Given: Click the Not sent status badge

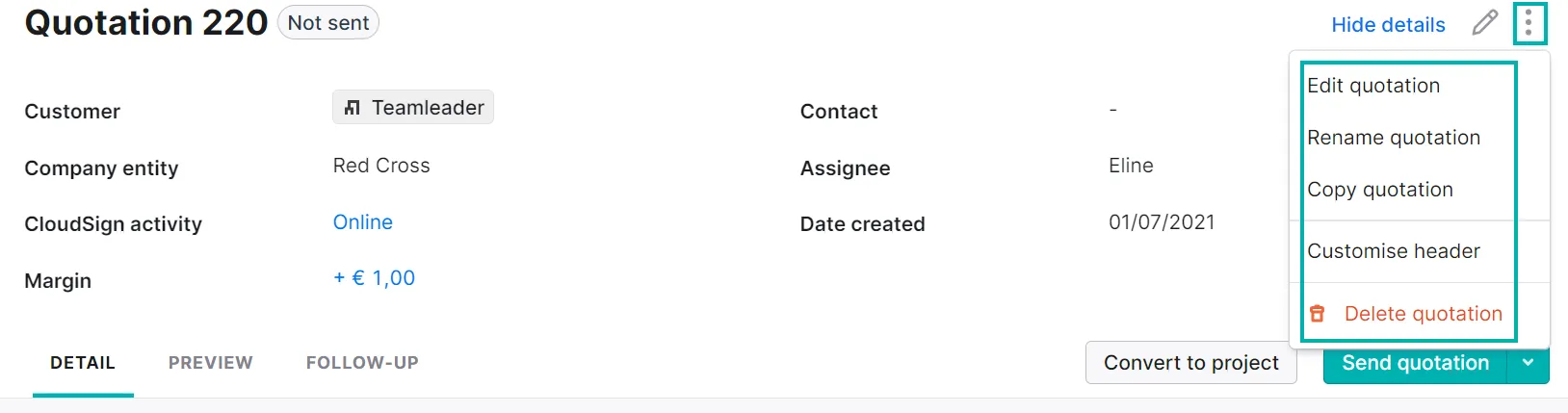Looking at the screenshot, I should point(328,23).
